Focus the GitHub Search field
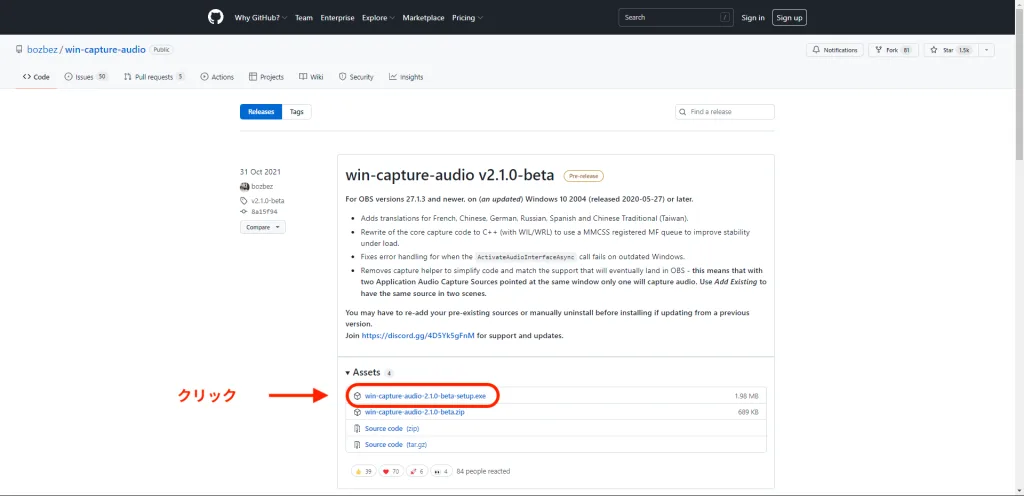 click(675, 18)
